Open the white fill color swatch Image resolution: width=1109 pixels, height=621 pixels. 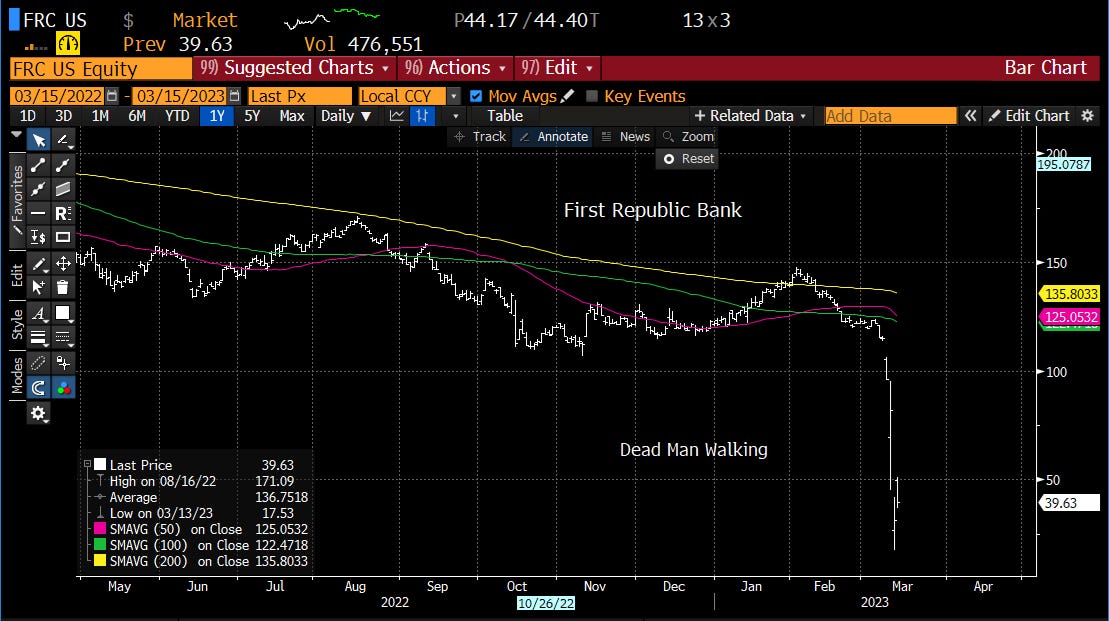click(64, 313)
